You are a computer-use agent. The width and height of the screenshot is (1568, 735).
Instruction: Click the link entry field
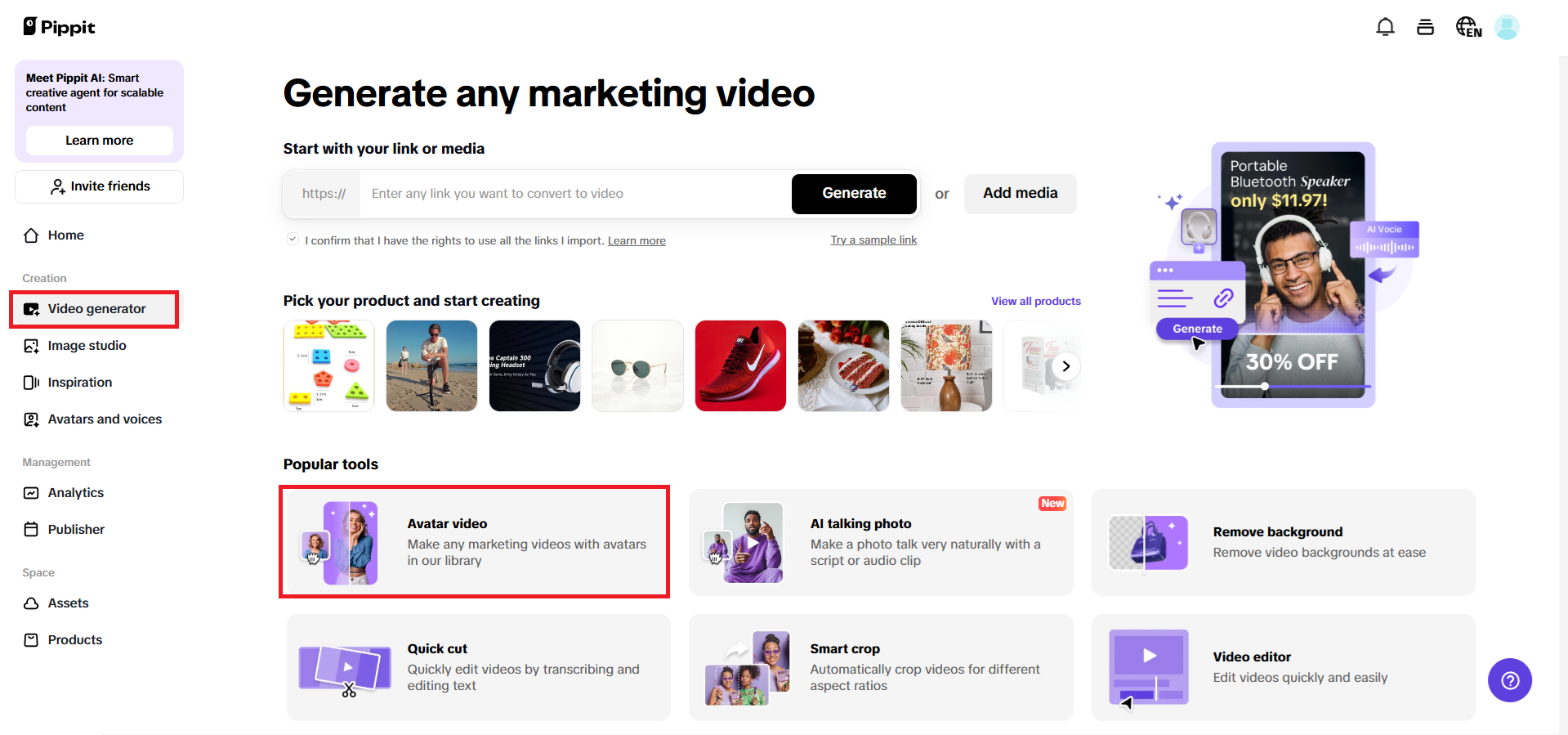click(575, 194)
